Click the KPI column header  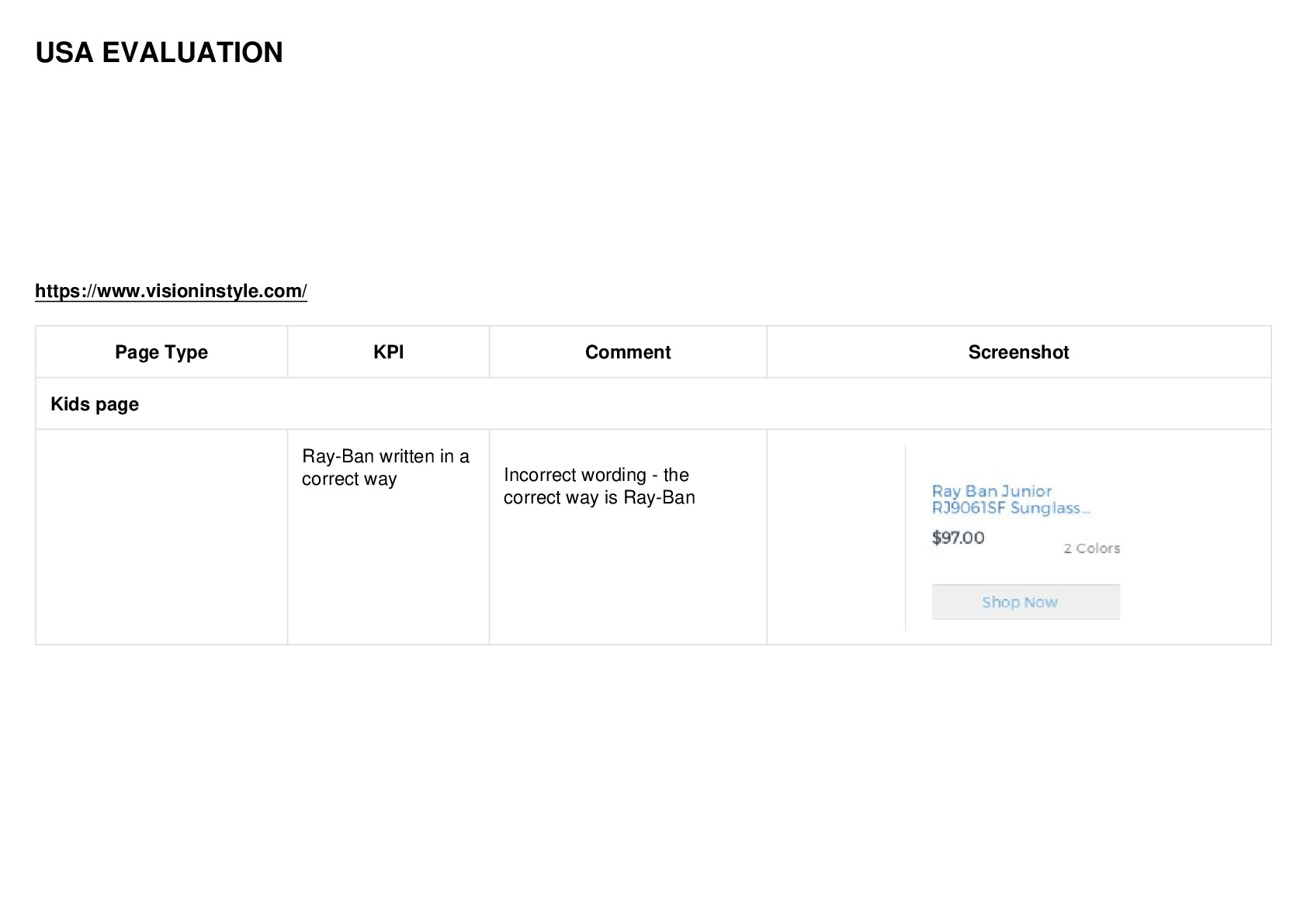(388, 352)
